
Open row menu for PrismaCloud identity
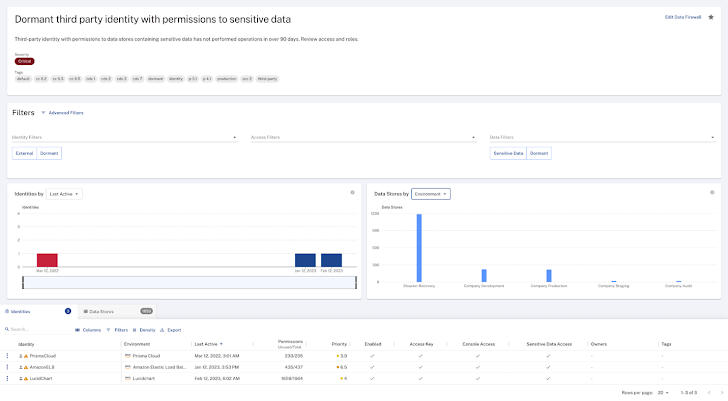[8, 355]
